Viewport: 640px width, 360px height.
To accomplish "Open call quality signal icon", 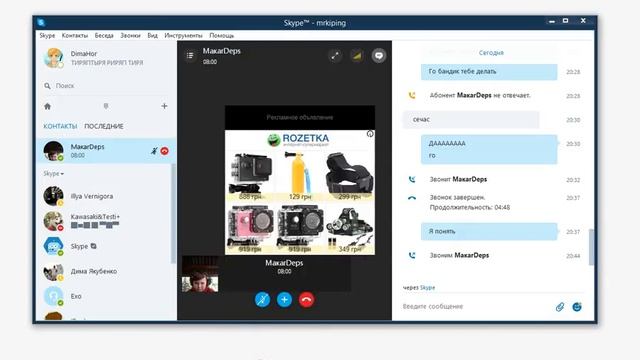I will tap(357, 56).
